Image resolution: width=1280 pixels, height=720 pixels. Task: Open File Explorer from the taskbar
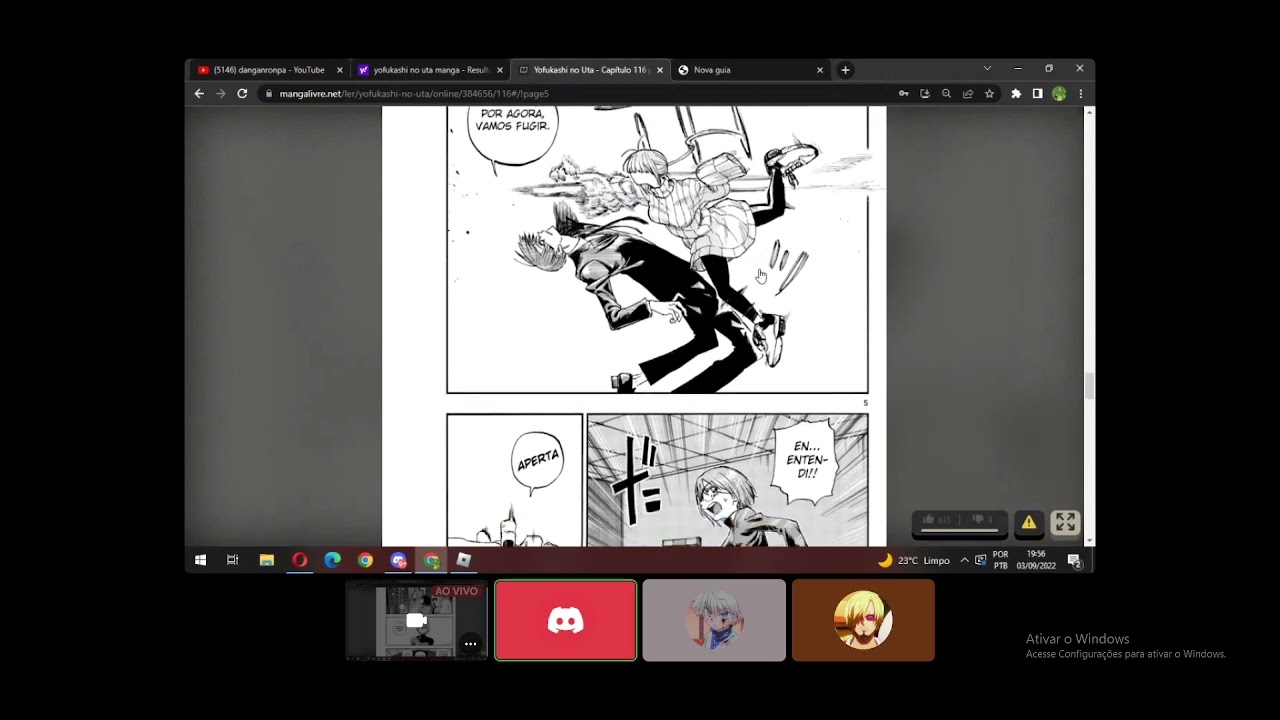click(266, 560)
